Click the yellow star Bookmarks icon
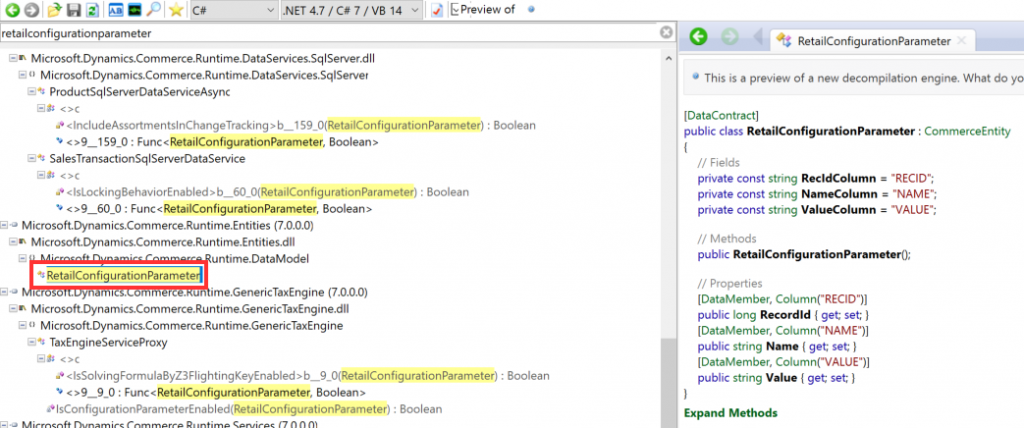This screenshot has width=1024, height=428. (176, 10)
